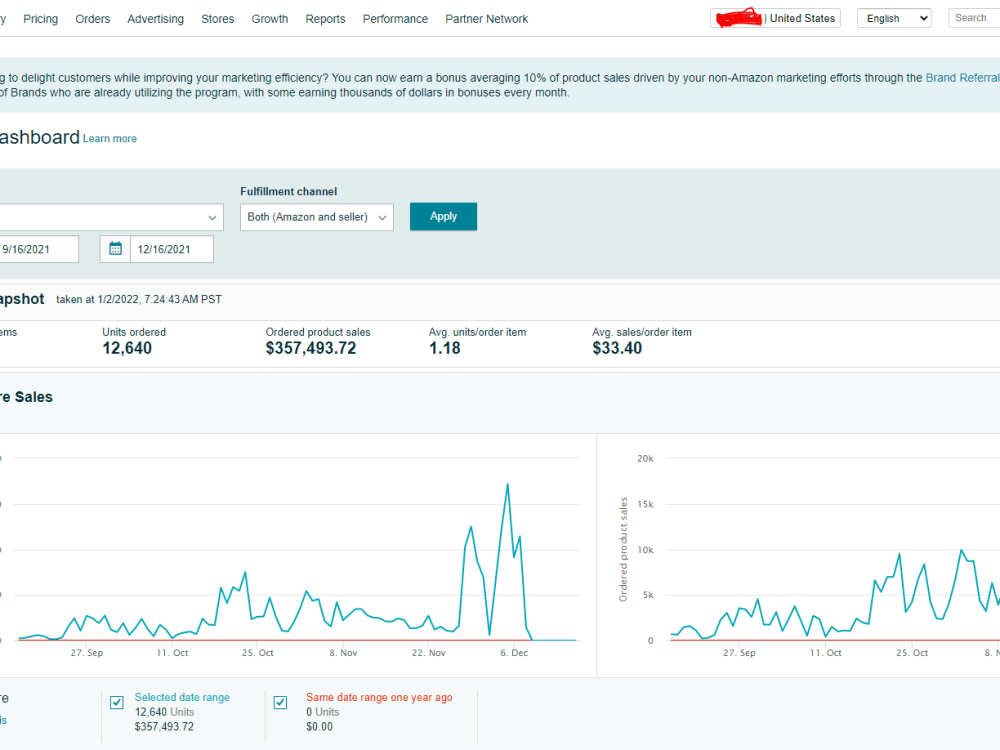Image resolution: width=1000 pixels, height=750 pixels.
Task: Click the Search input field
Action: 974,18
